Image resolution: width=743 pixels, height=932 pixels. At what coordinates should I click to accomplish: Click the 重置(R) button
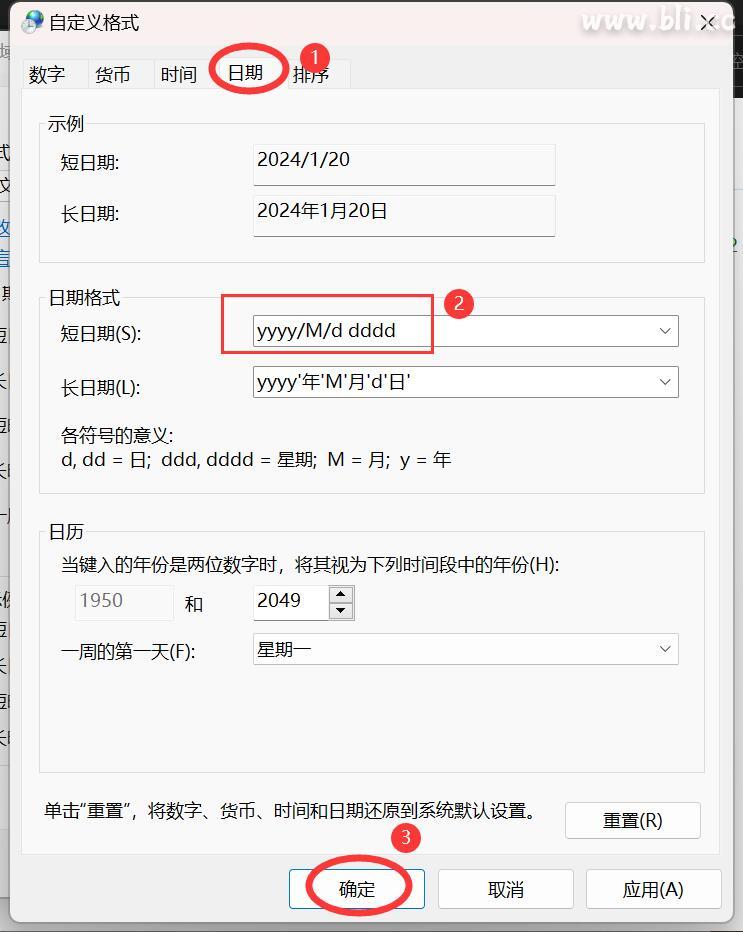click(632, 820)
